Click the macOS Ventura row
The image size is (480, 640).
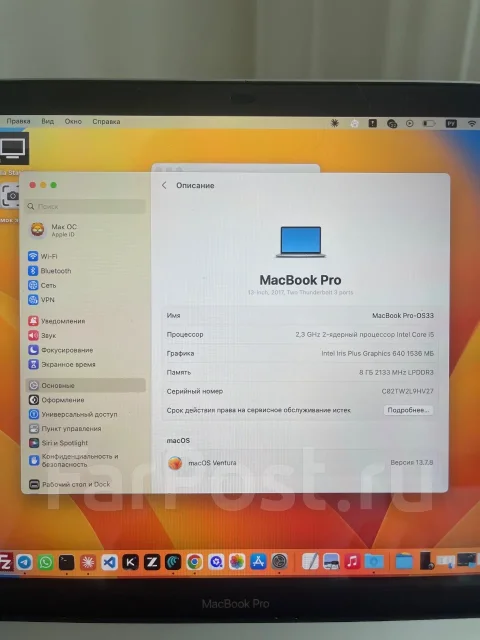(300, 462)
